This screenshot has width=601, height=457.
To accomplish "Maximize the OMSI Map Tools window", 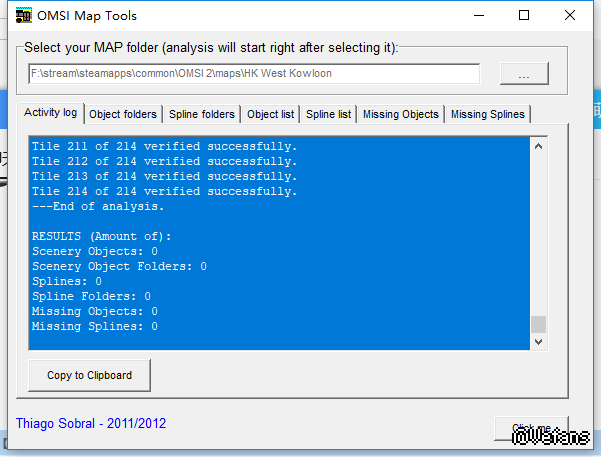I will coord(524,15).
